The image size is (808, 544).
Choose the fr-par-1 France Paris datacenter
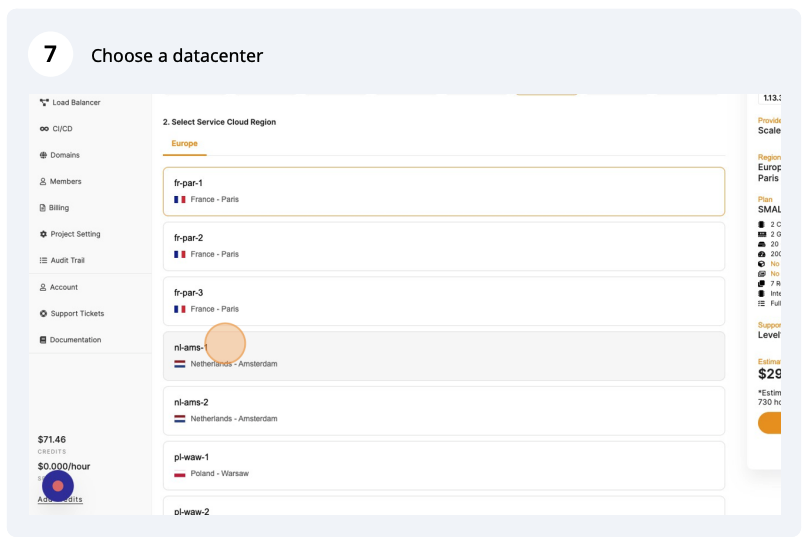(x=443, y=191)
